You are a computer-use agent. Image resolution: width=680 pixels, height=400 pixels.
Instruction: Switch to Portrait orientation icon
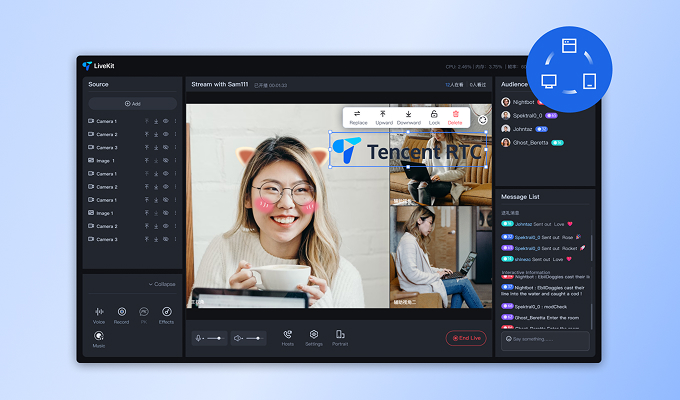(340, 334)
